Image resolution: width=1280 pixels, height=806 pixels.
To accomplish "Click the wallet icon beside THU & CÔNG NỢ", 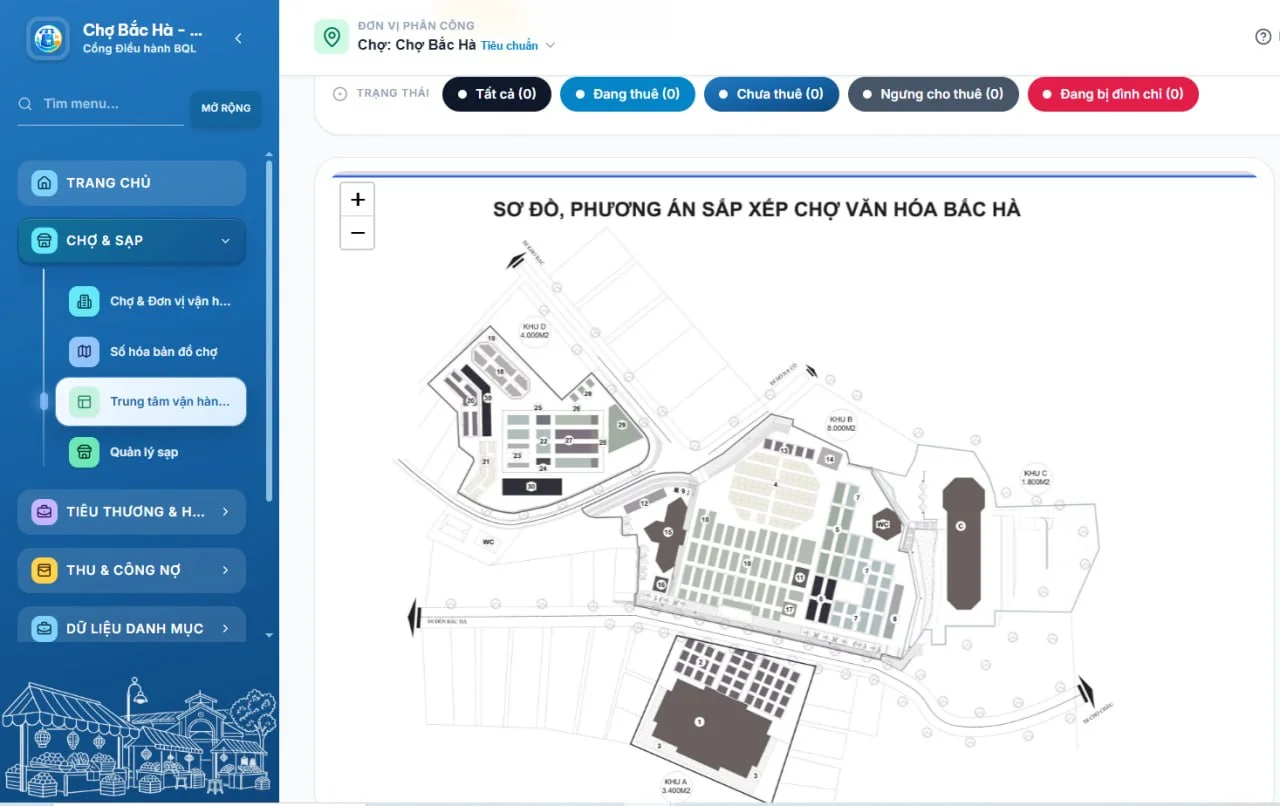I will (44, 570).
